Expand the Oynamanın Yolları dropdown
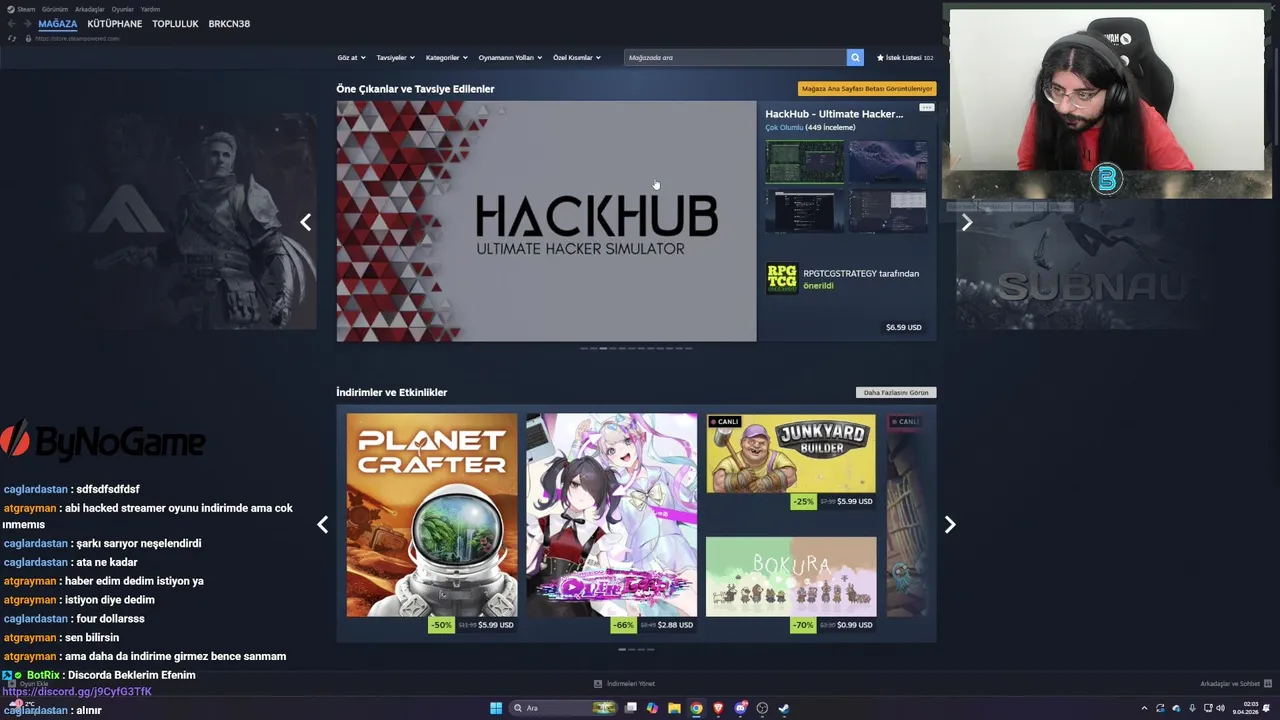Viewport: 1280px width, 720px height. click(x=510, y=58)
